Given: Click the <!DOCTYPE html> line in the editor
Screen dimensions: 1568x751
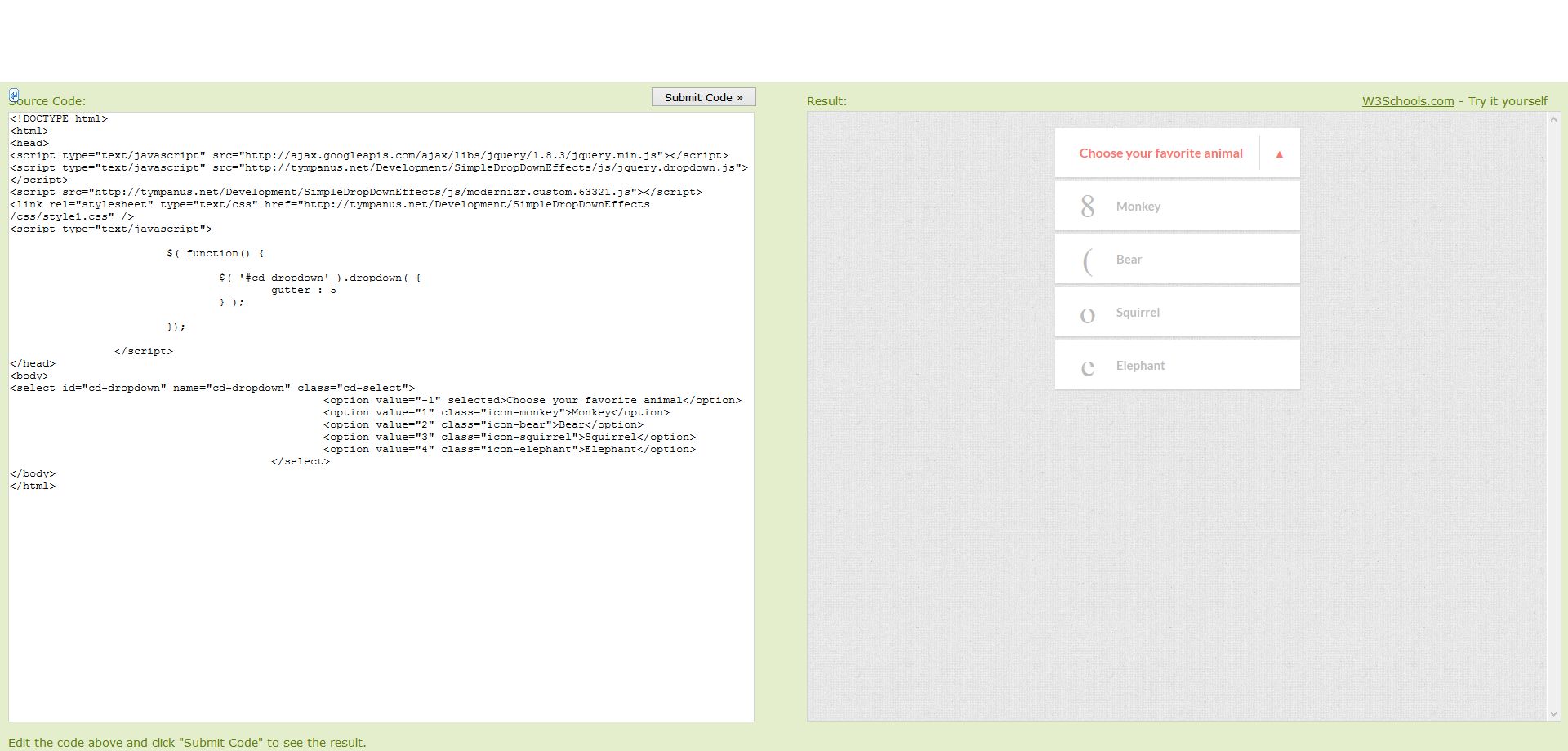Looking at the screenshot, I should pos(59,118).
